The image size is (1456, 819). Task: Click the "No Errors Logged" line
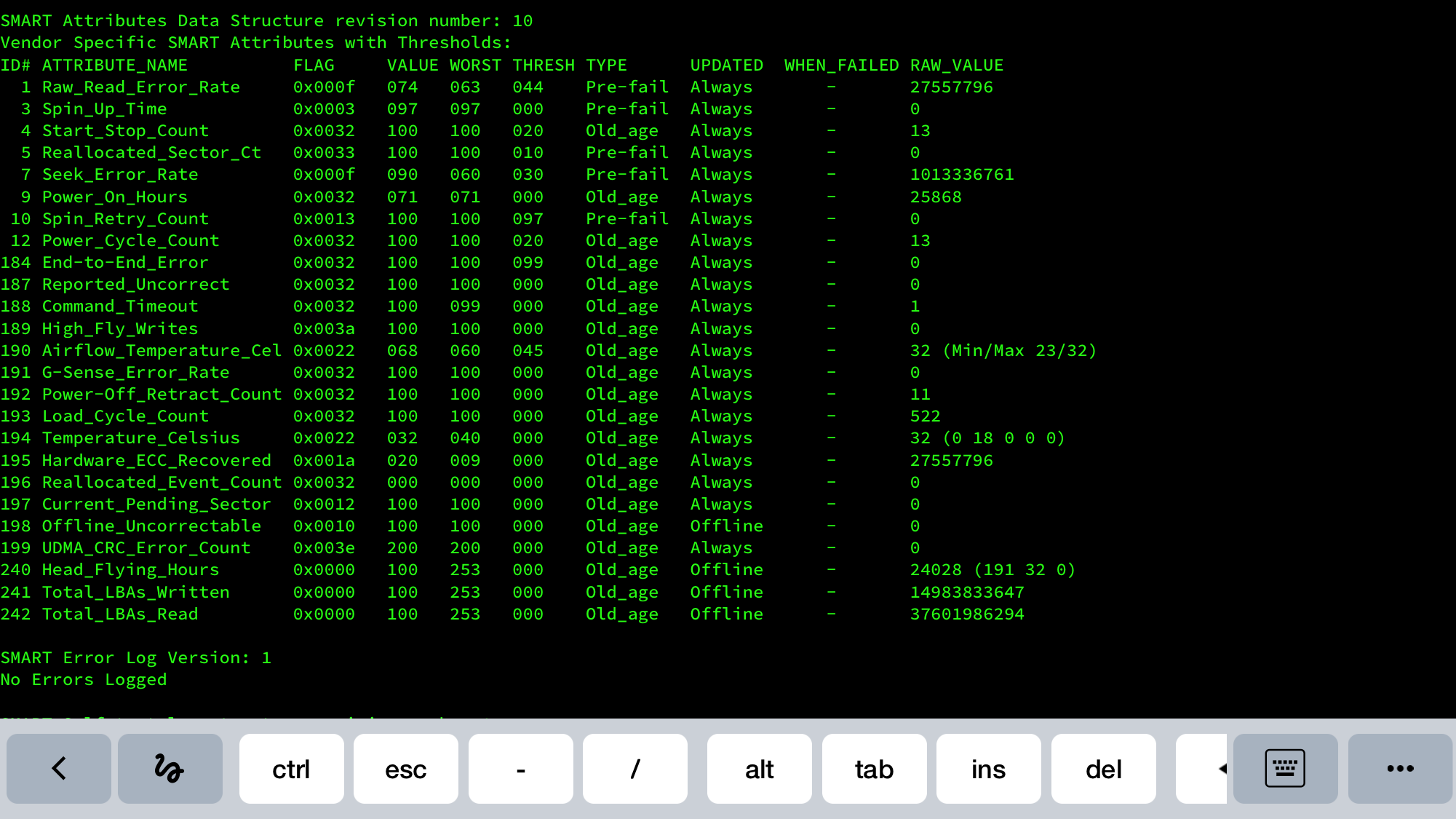tap(84, 680)
